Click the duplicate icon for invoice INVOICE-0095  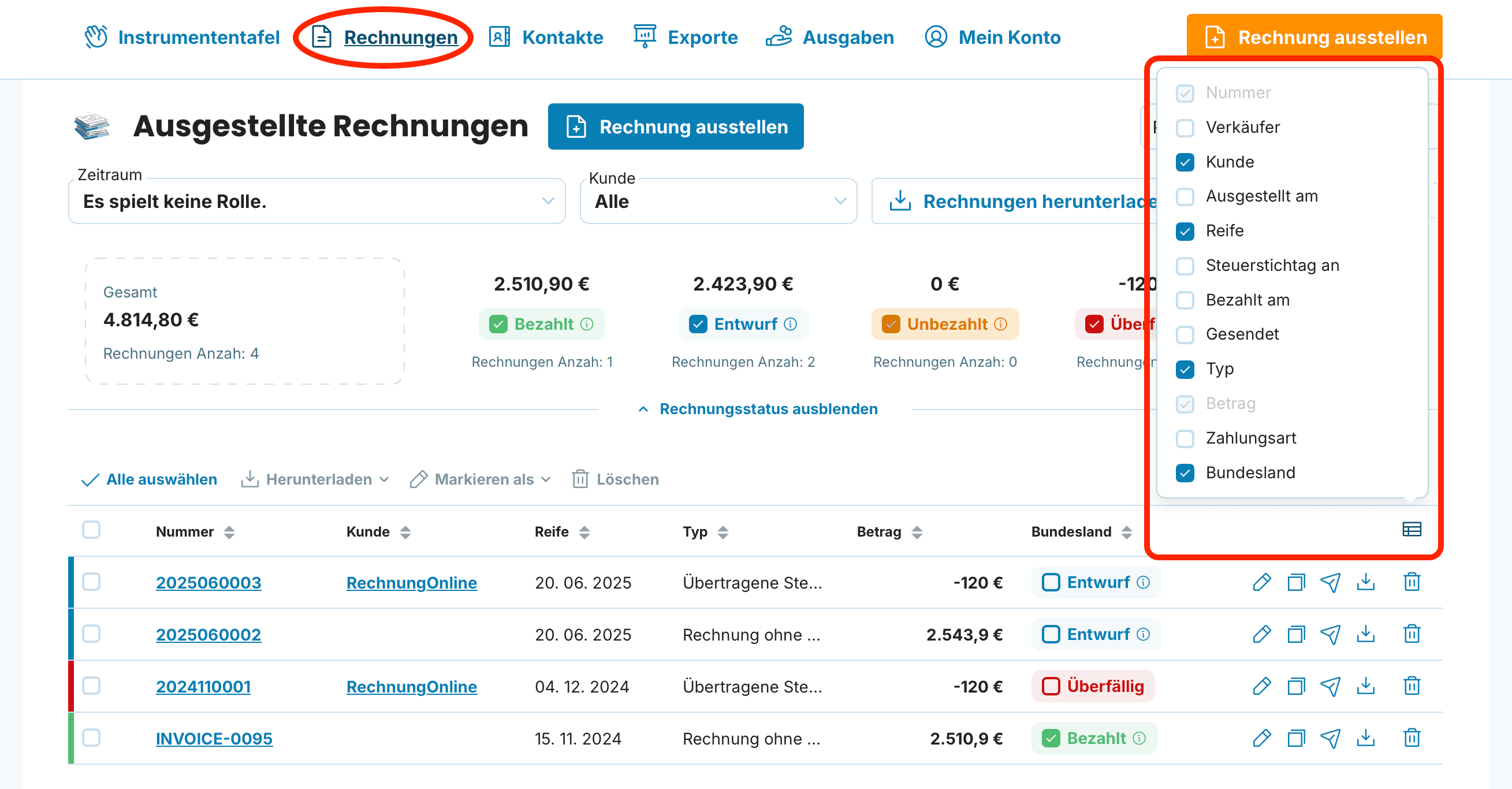(1296, 738)
